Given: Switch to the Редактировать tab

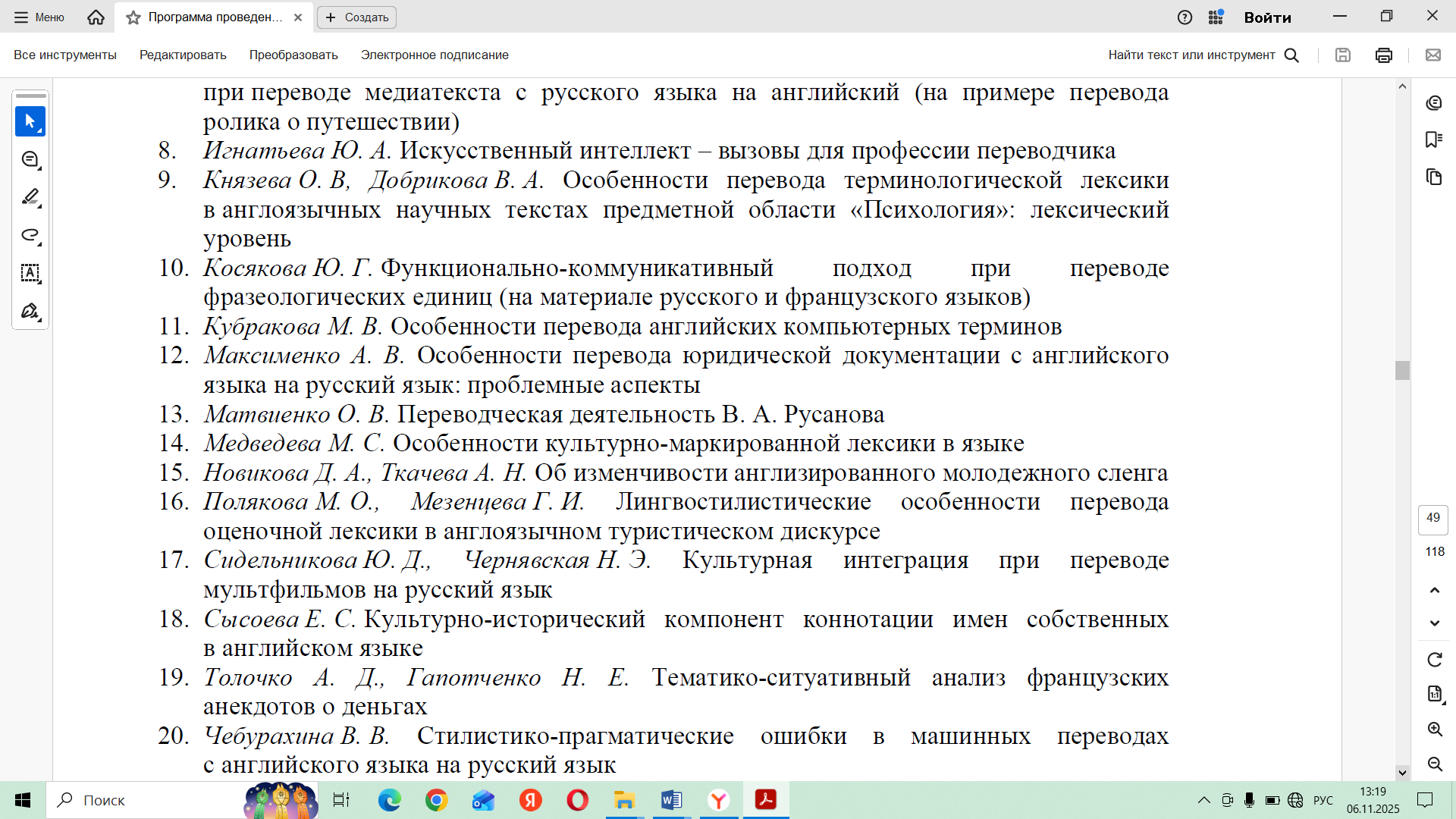Looking at the screenshot, I should pos(183,55).
